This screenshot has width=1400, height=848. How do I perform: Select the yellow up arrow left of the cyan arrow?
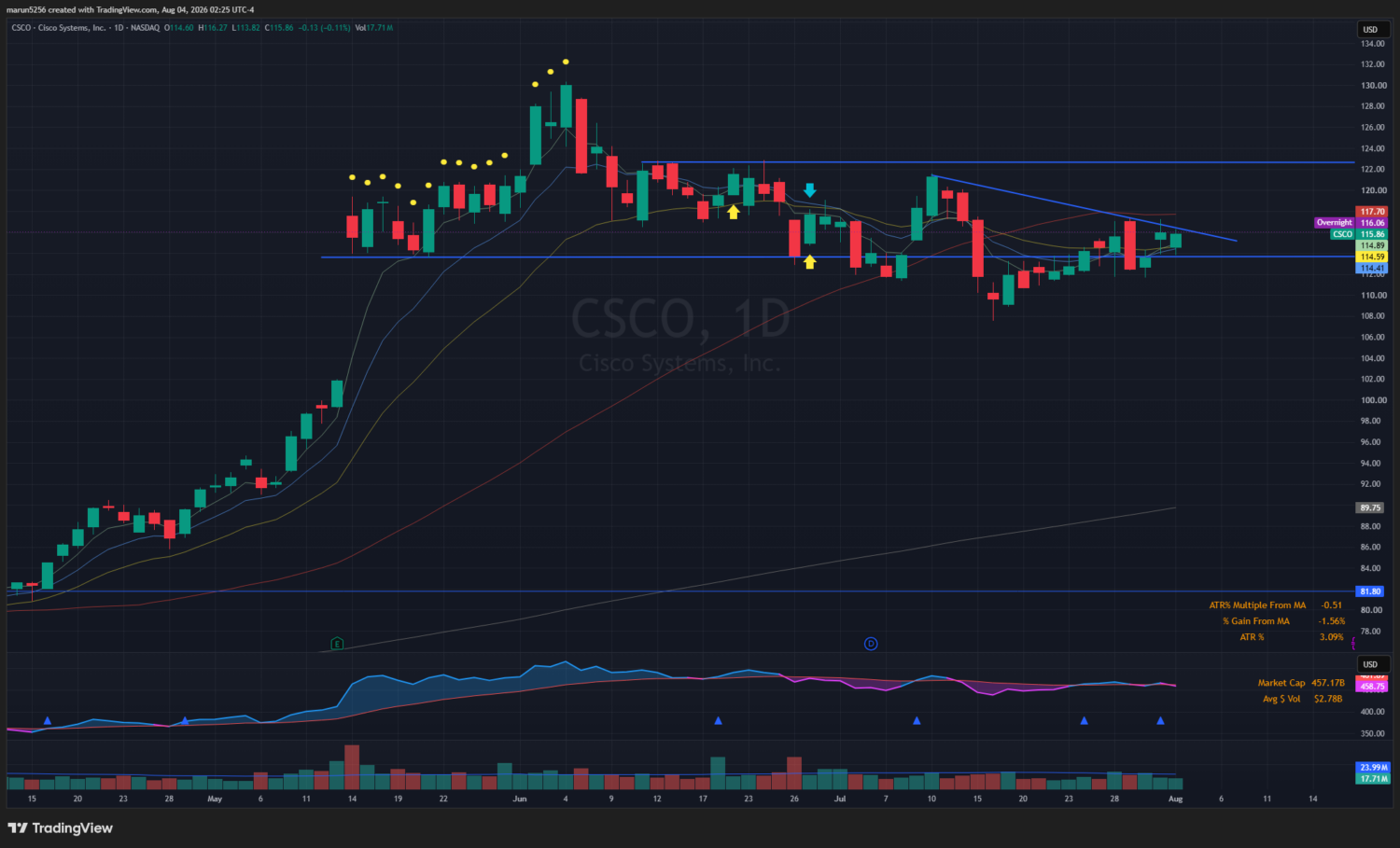point(734,213)
